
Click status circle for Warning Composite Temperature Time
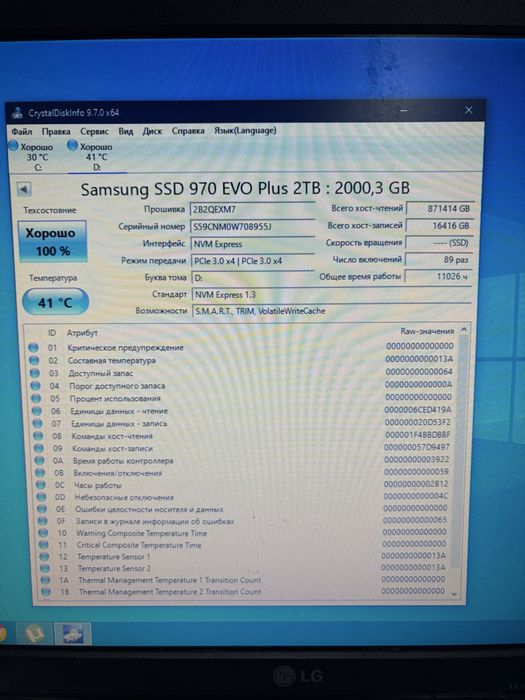[x=43, y=533]
